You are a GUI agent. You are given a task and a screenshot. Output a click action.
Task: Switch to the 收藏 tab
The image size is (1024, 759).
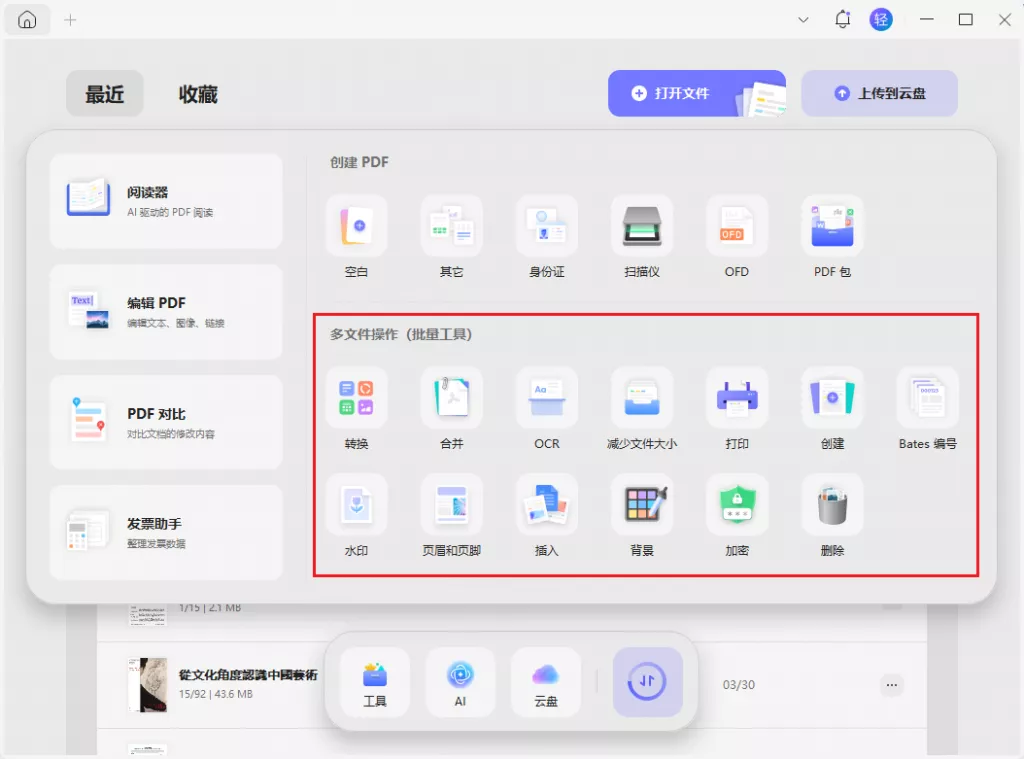click(x=198, y=94)
